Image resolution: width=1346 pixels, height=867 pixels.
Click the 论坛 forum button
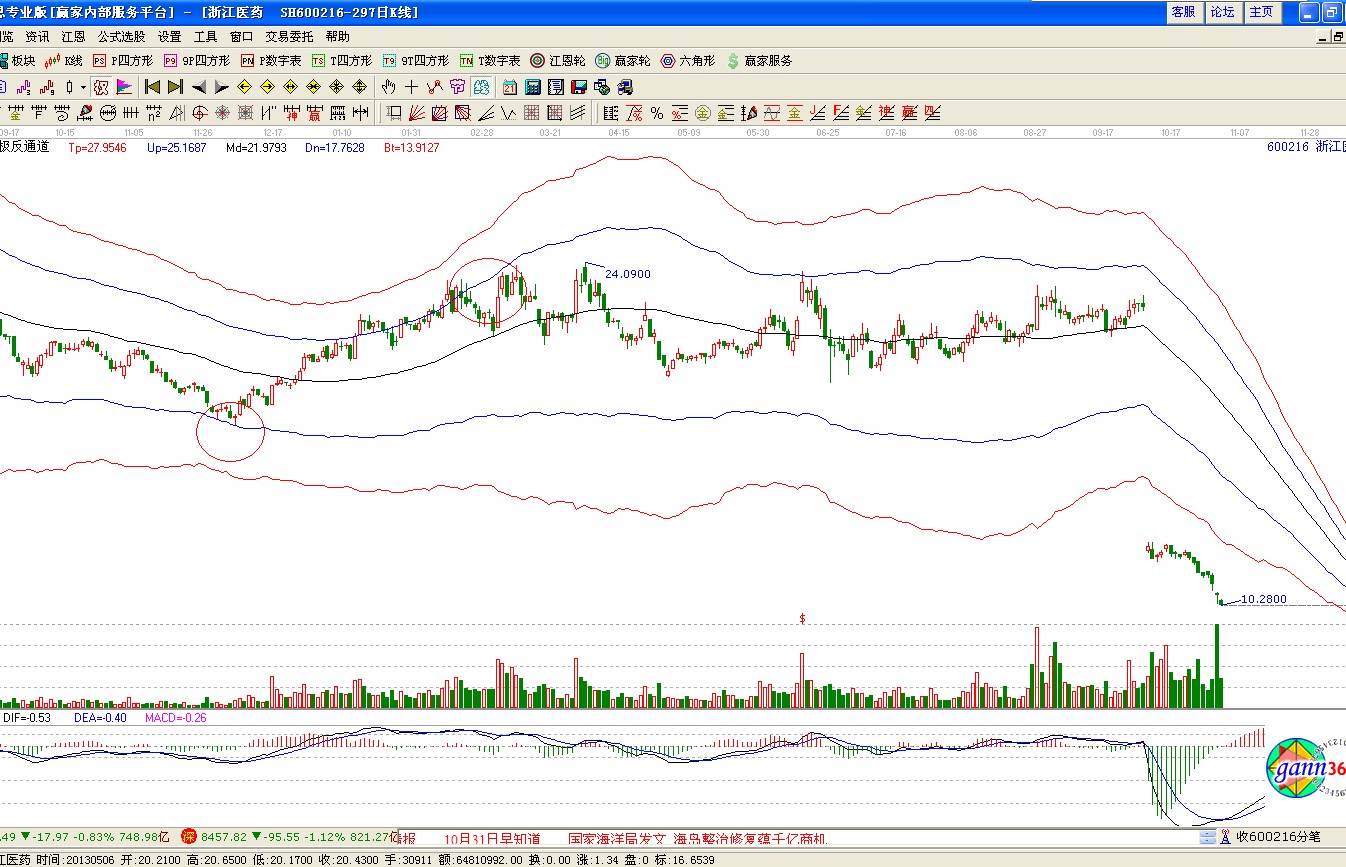pos(1222,12)
